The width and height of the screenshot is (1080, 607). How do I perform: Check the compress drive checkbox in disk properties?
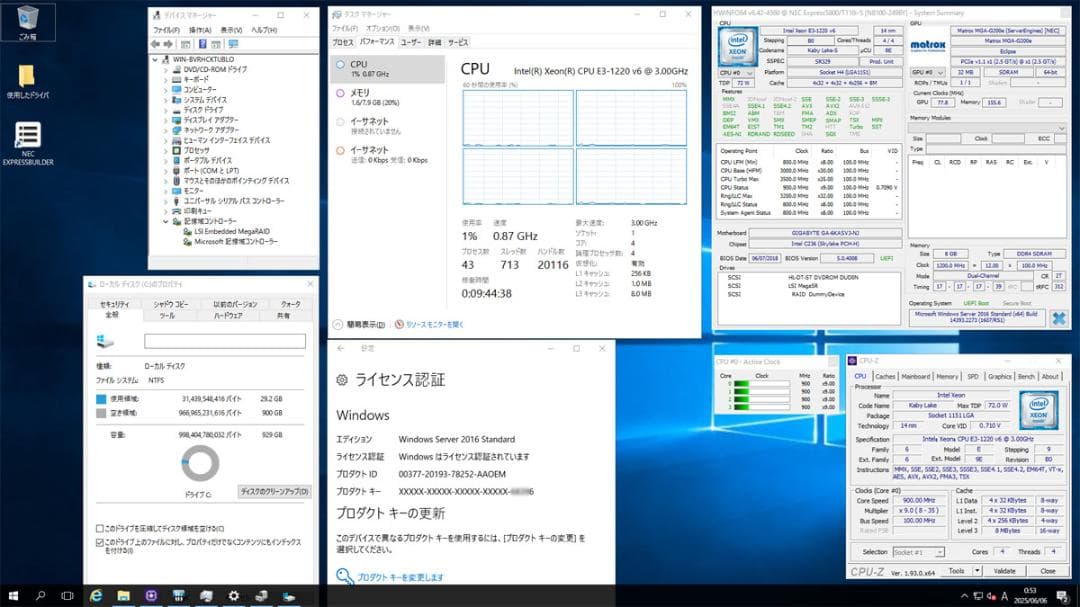(98, 527)
